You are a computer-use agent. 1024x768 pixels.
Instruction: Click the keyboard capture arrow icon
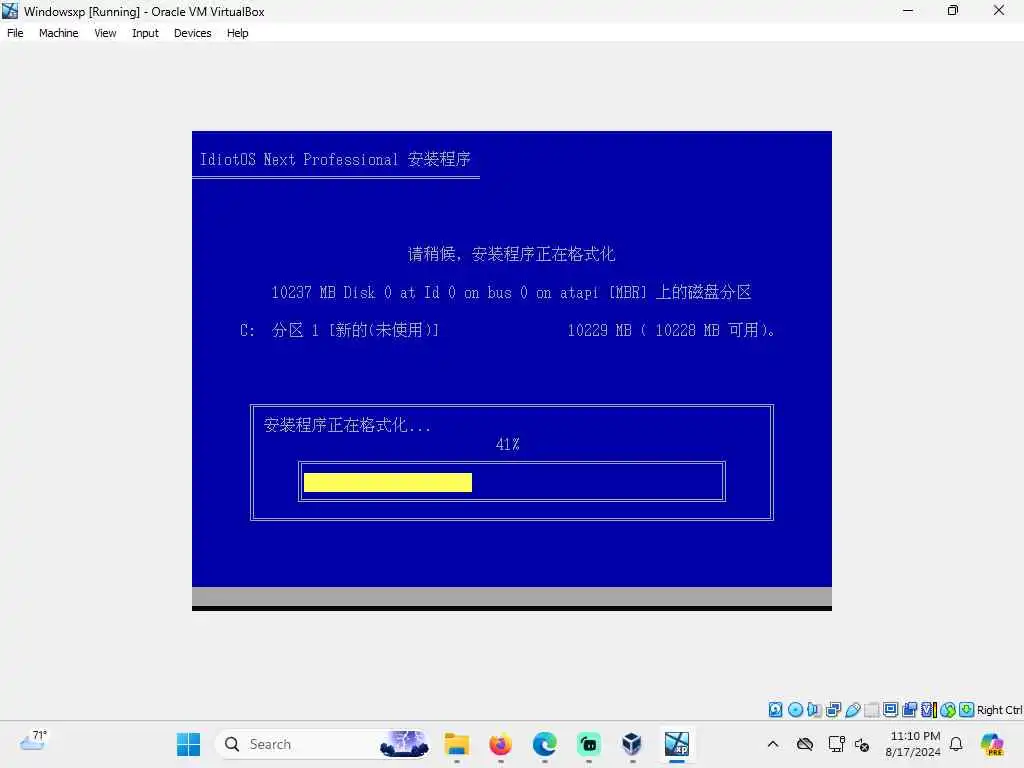click(967, 709)
